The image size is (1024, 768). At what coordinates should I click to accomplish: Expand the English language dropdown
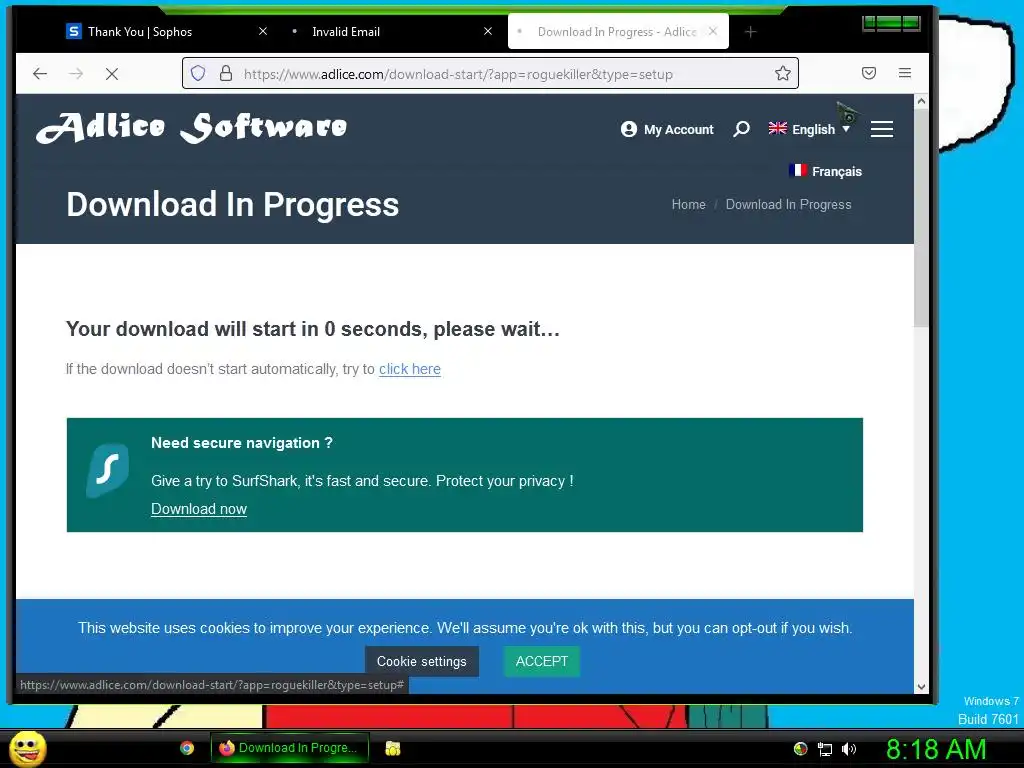pos(809,129)
